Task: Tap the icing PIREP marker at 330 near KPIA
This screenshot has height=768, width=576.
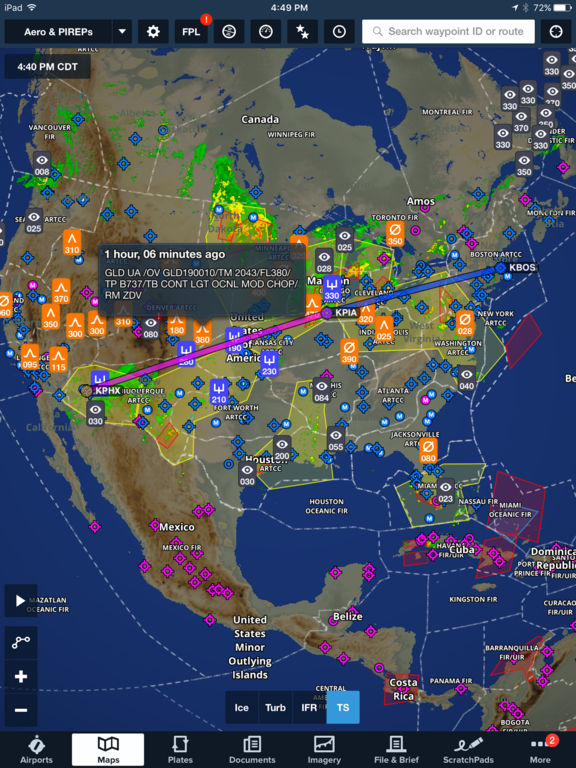Action: 332,288
